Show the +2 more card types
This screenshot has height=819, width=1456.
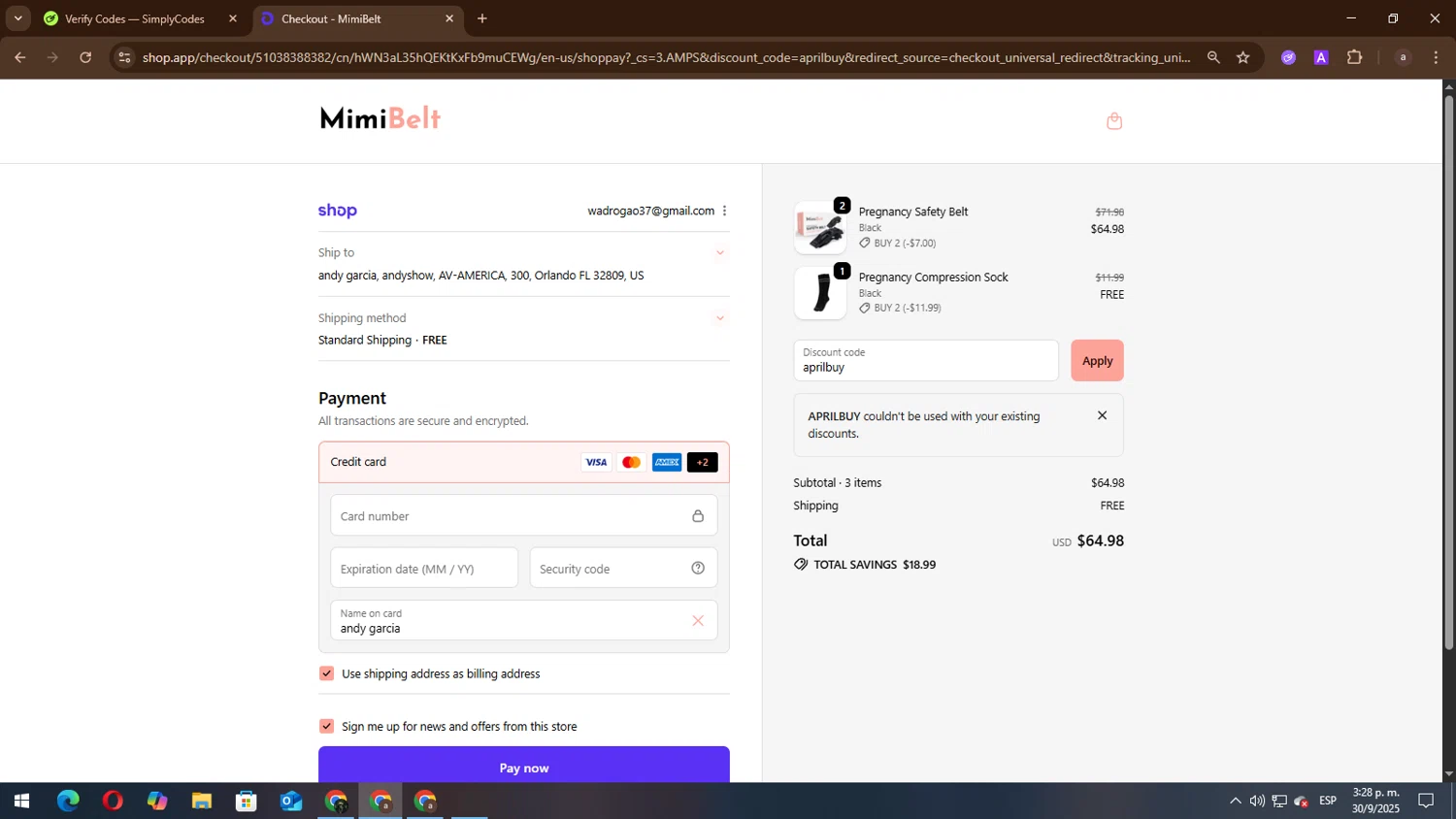702,463
